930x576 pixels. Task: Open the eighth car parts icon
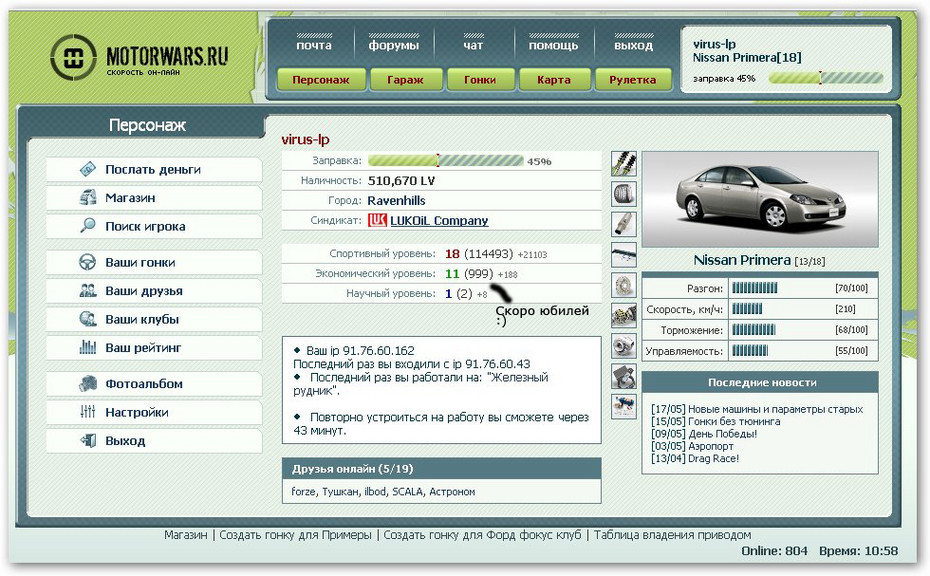(x=624, y=376)
